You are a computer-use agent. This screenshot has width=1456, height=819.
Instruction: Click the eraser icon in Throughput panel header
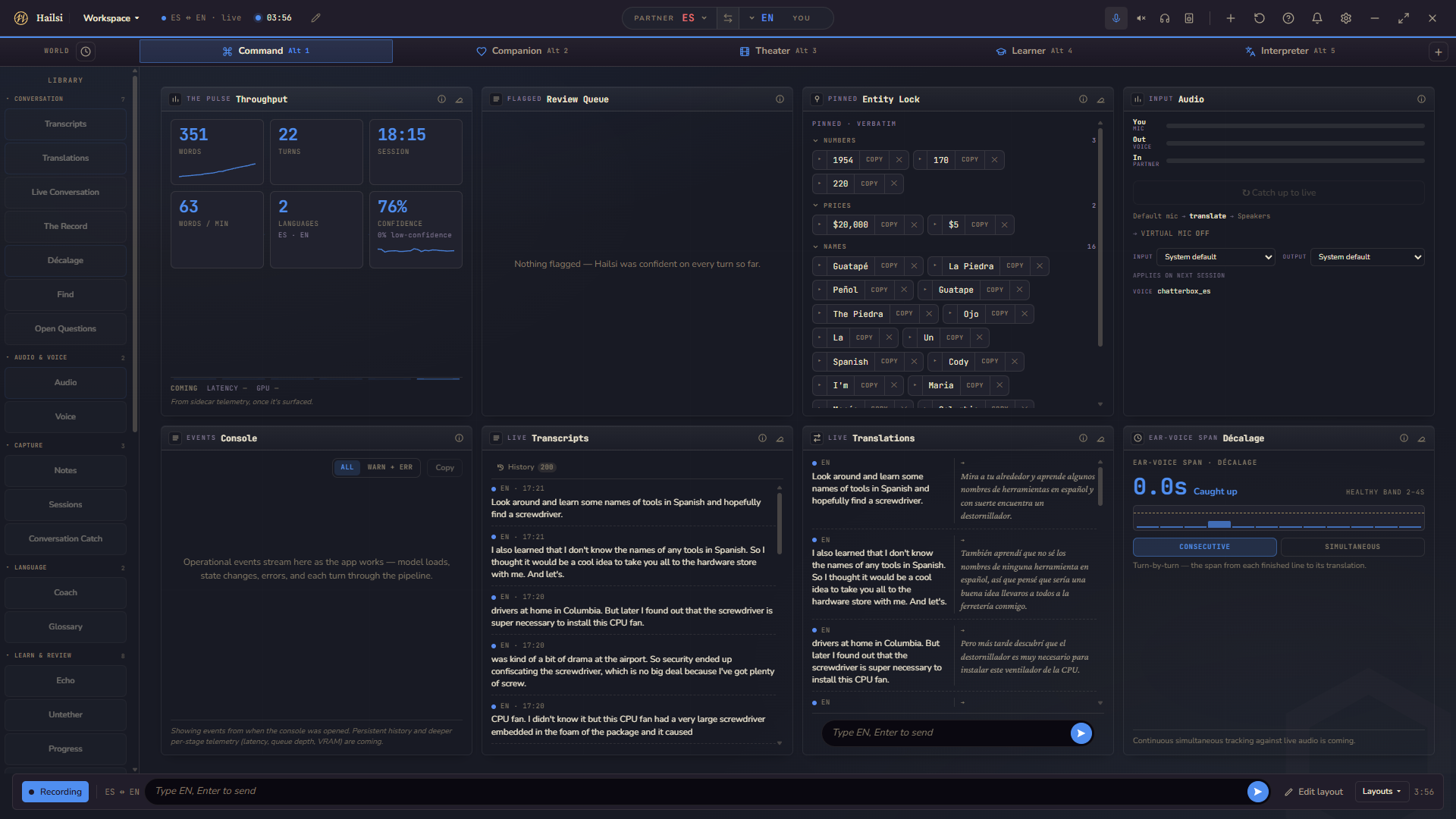[x=459, y=99]
